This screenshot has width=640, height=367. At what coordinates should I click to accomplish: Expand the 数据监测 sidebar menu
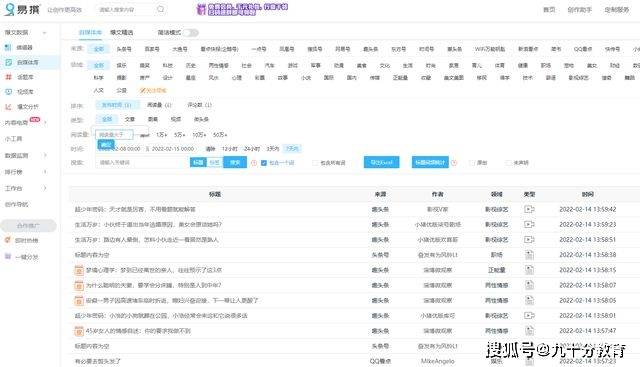coord(45,155)
